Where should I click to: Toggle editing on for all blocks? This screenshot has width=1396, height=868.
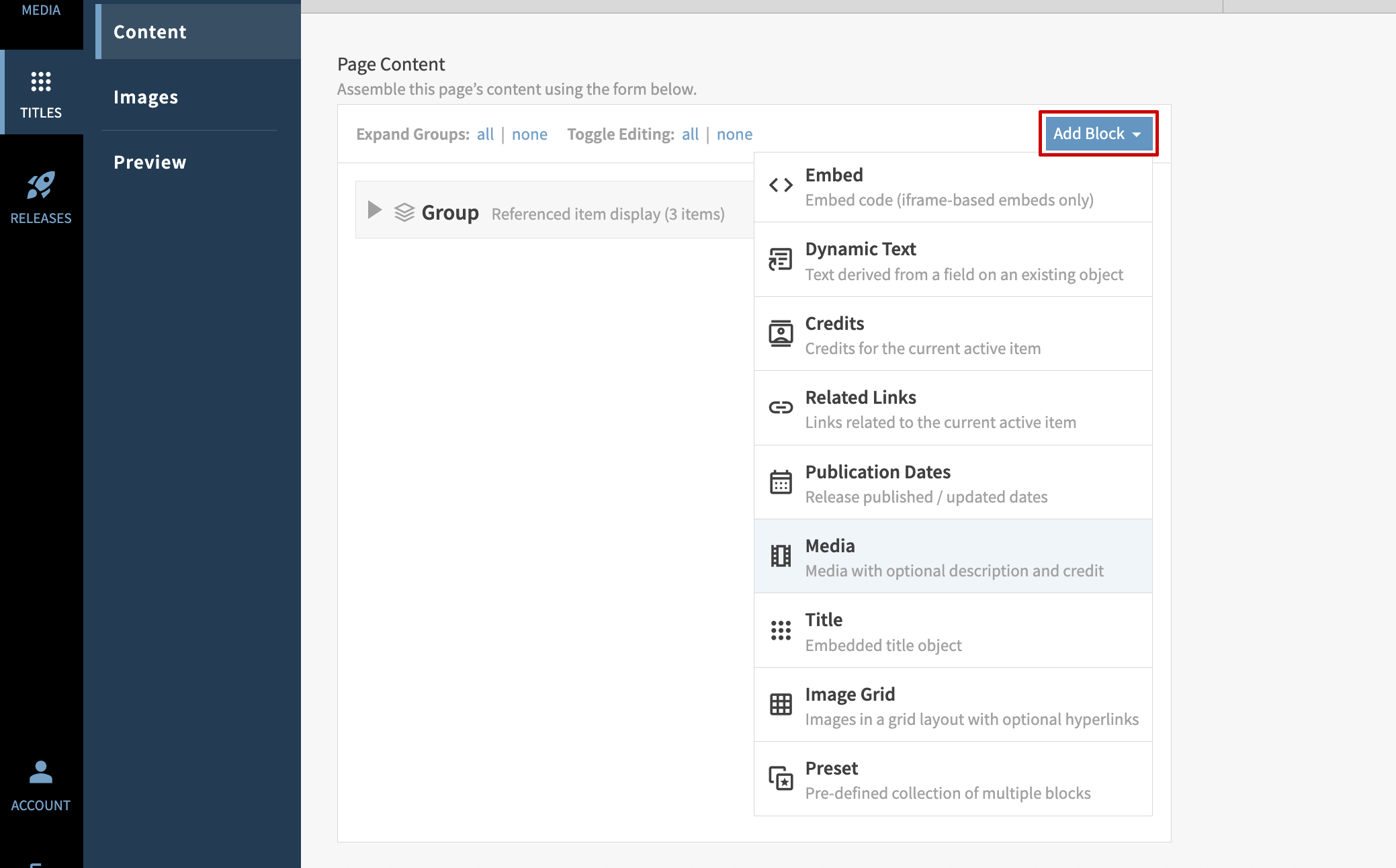tap(690, 134)
